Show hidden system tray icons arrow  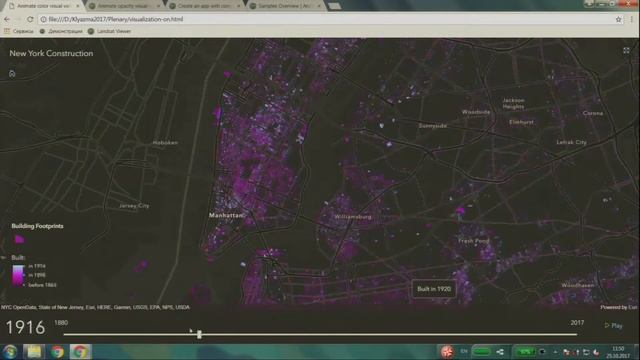555,351
